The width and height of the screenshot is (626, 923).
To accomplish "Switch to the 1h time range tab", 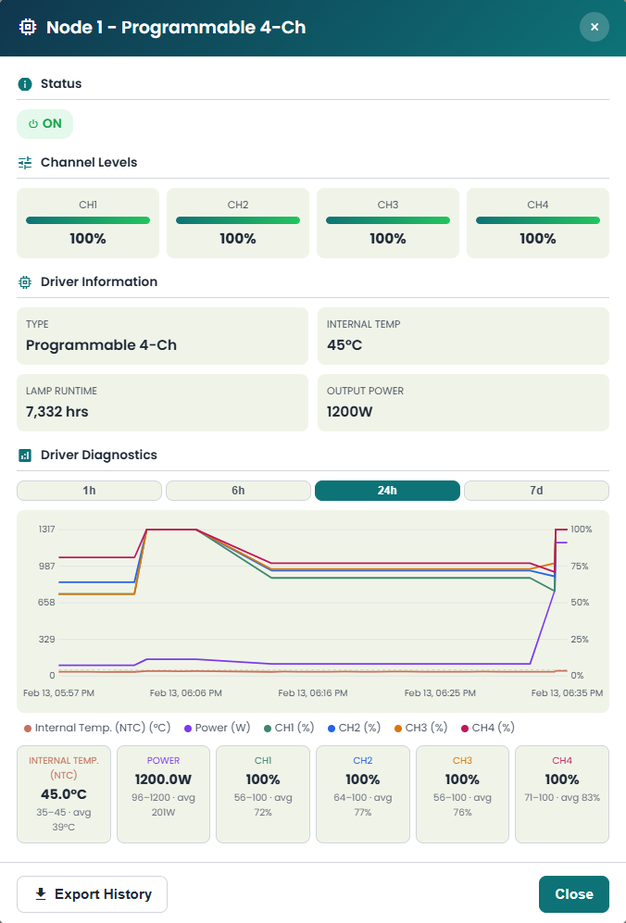I will 89,491.
